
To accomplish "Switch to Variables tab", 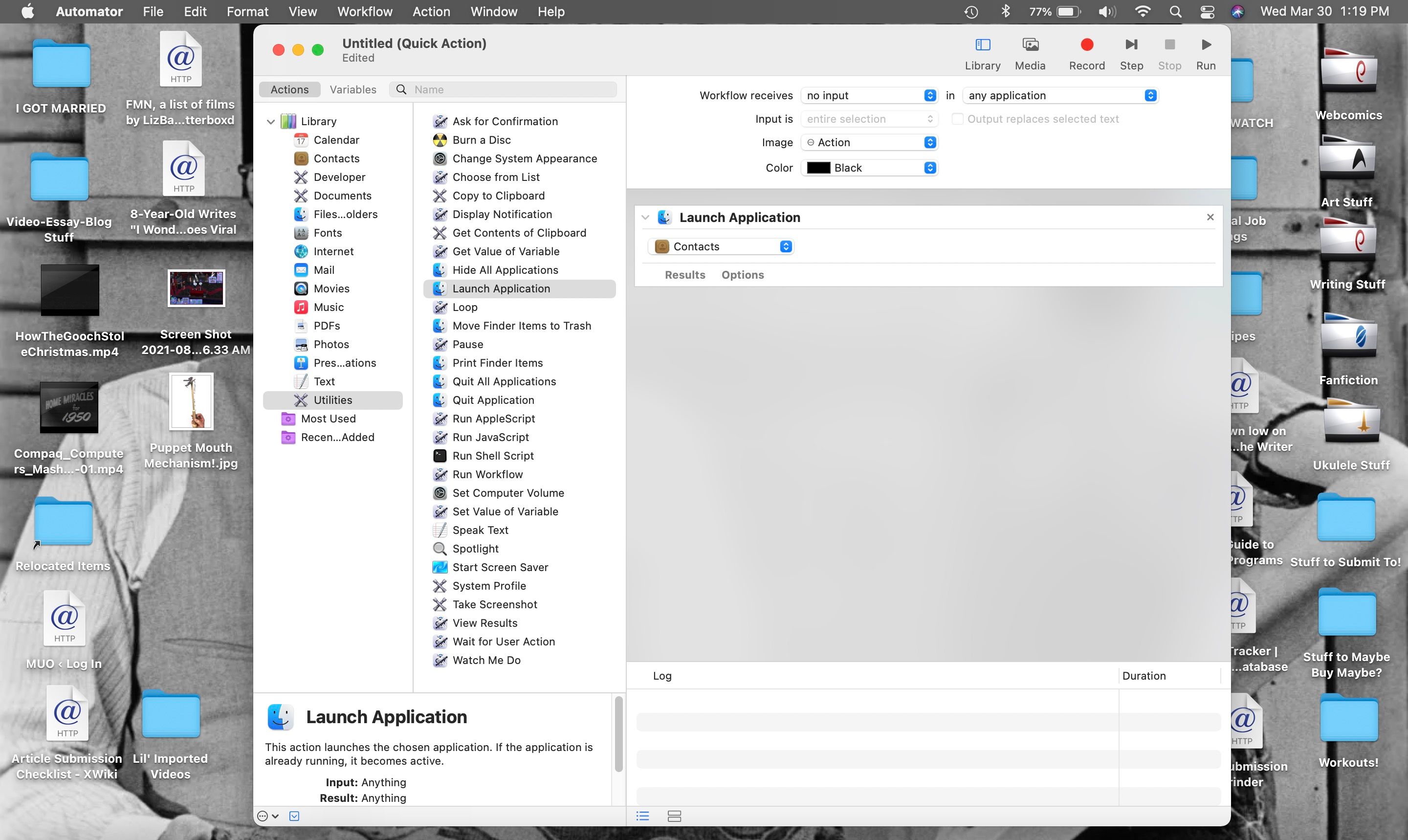I will 353,88.
